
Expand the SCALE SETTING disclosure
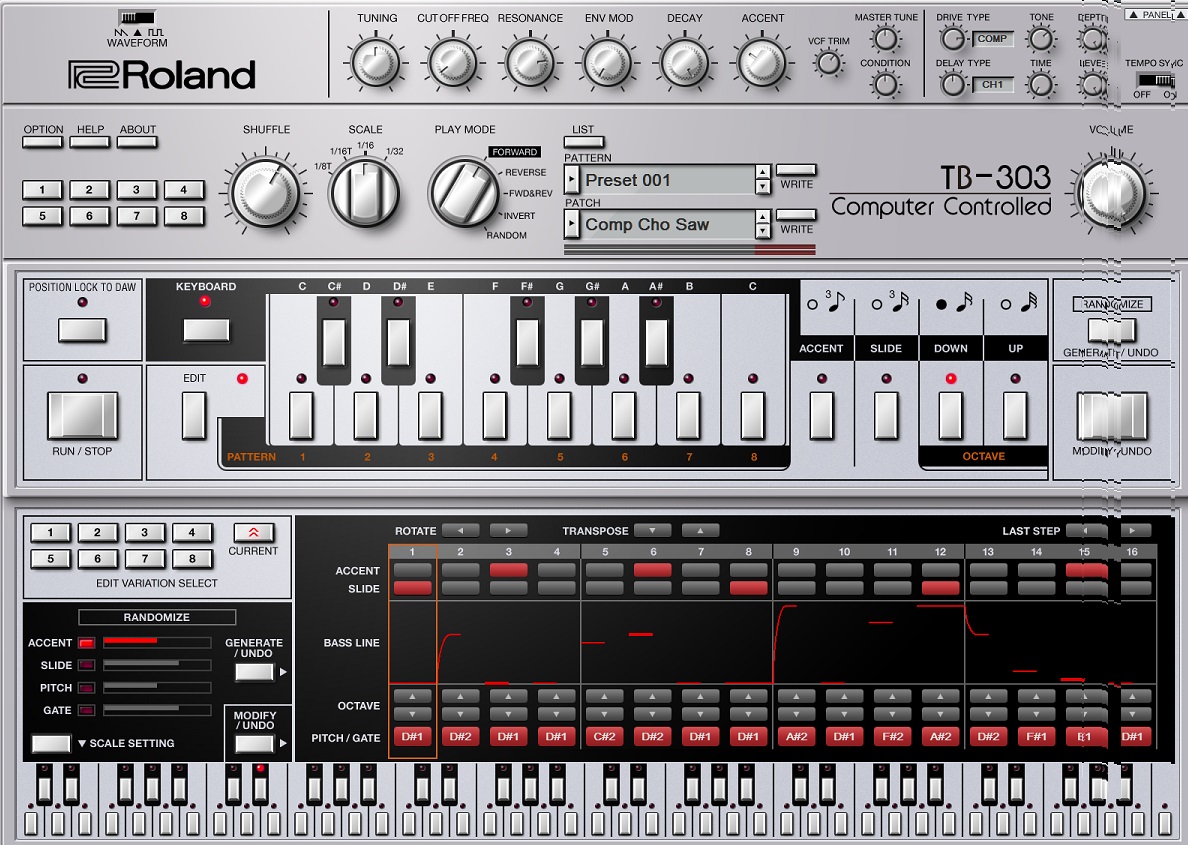pyautogui.click(x=83, y=743)
